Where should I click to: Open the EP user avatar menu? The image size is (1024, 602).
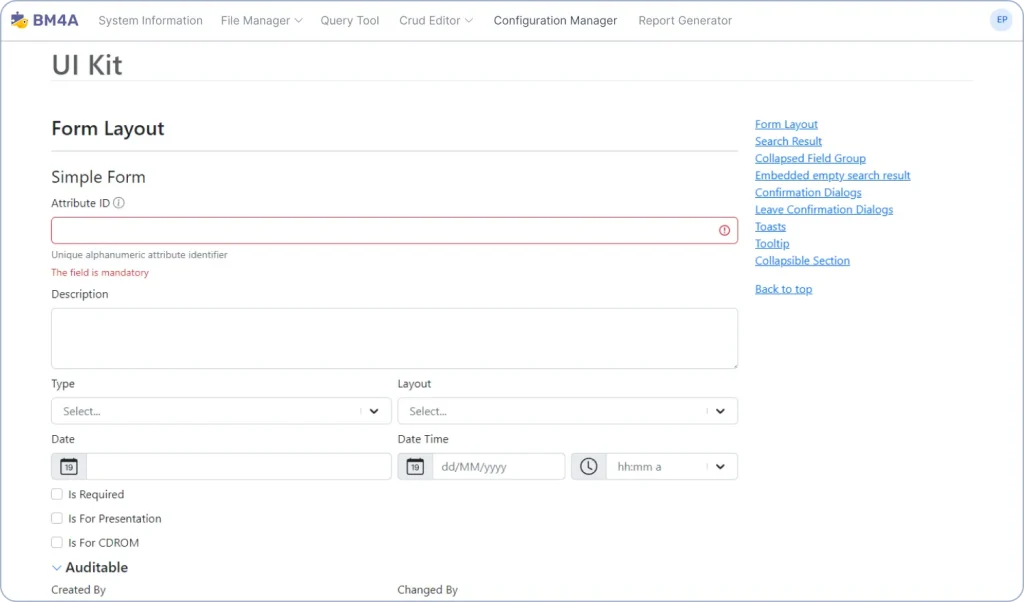point(1001,20)
